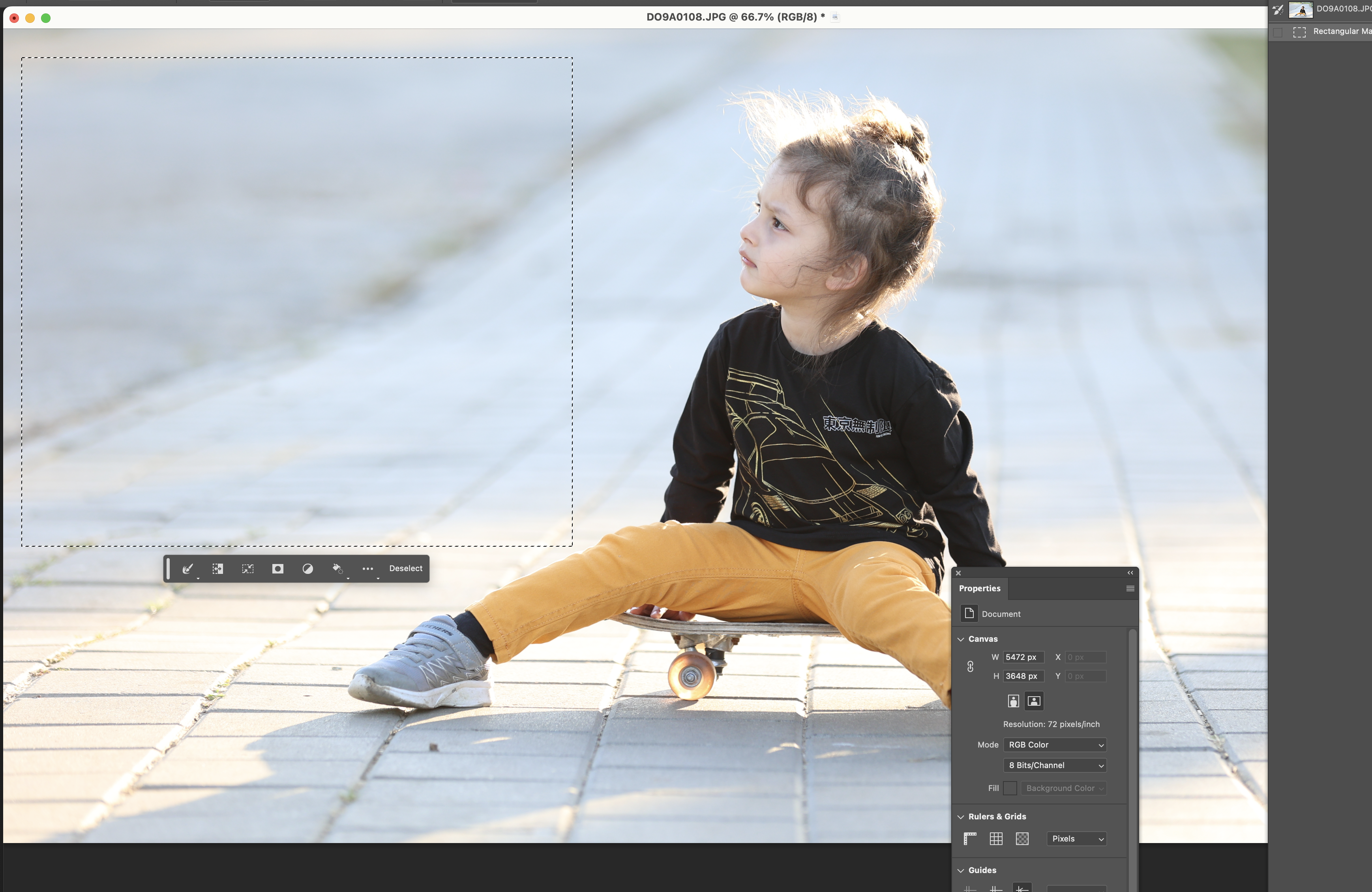
Task: Open 8 Bits/Channel dropdown
Action: tap(1055, 766)
